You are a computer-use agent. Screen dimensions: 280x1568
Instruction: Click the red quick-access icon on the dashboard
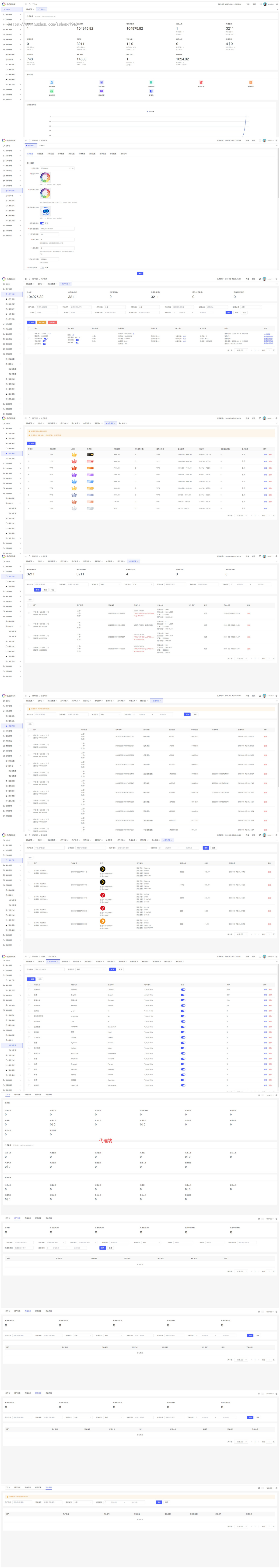pyautogui.click(x=201, y=82)
